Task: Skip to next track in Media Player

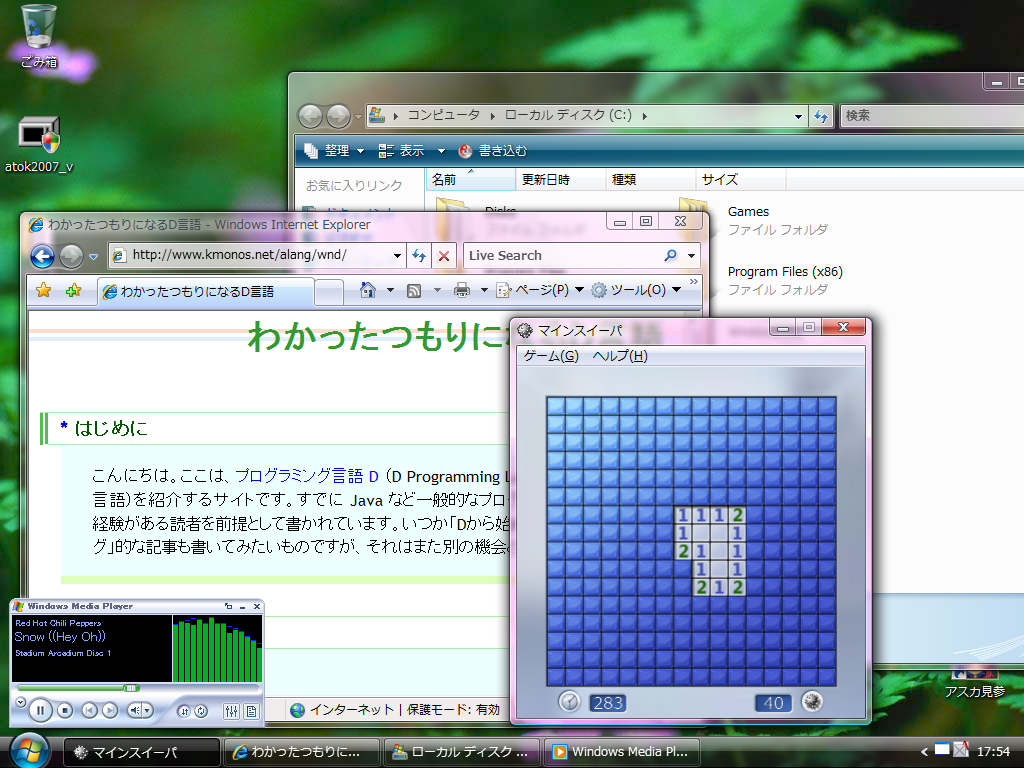Action: [x=110, y=710]
